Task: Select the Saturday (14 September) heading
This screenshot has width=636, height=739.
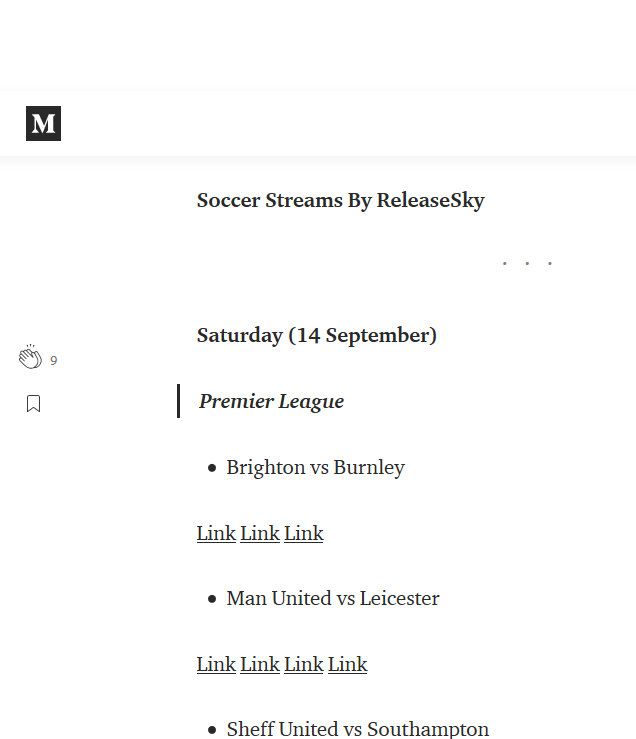Action: 317,336
